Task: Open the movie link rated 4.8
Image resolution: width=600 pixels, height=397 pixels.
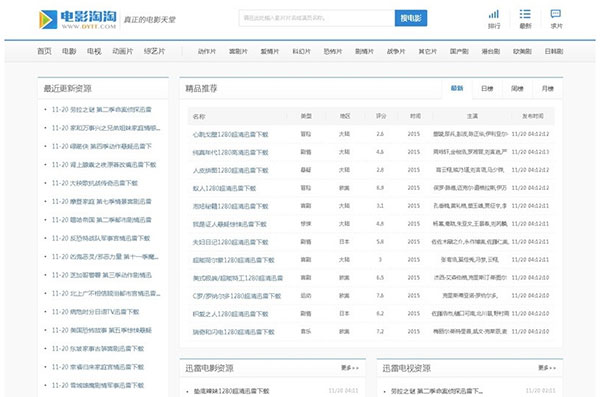Action: click(x=230, y=224)
